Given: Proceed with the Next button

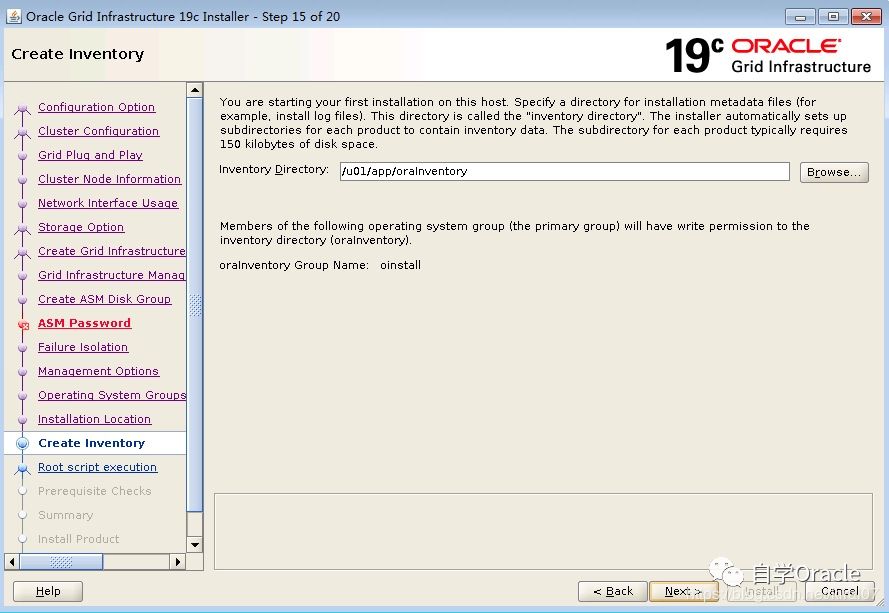Looking at the screenshot, I should (x=683, y=591).
